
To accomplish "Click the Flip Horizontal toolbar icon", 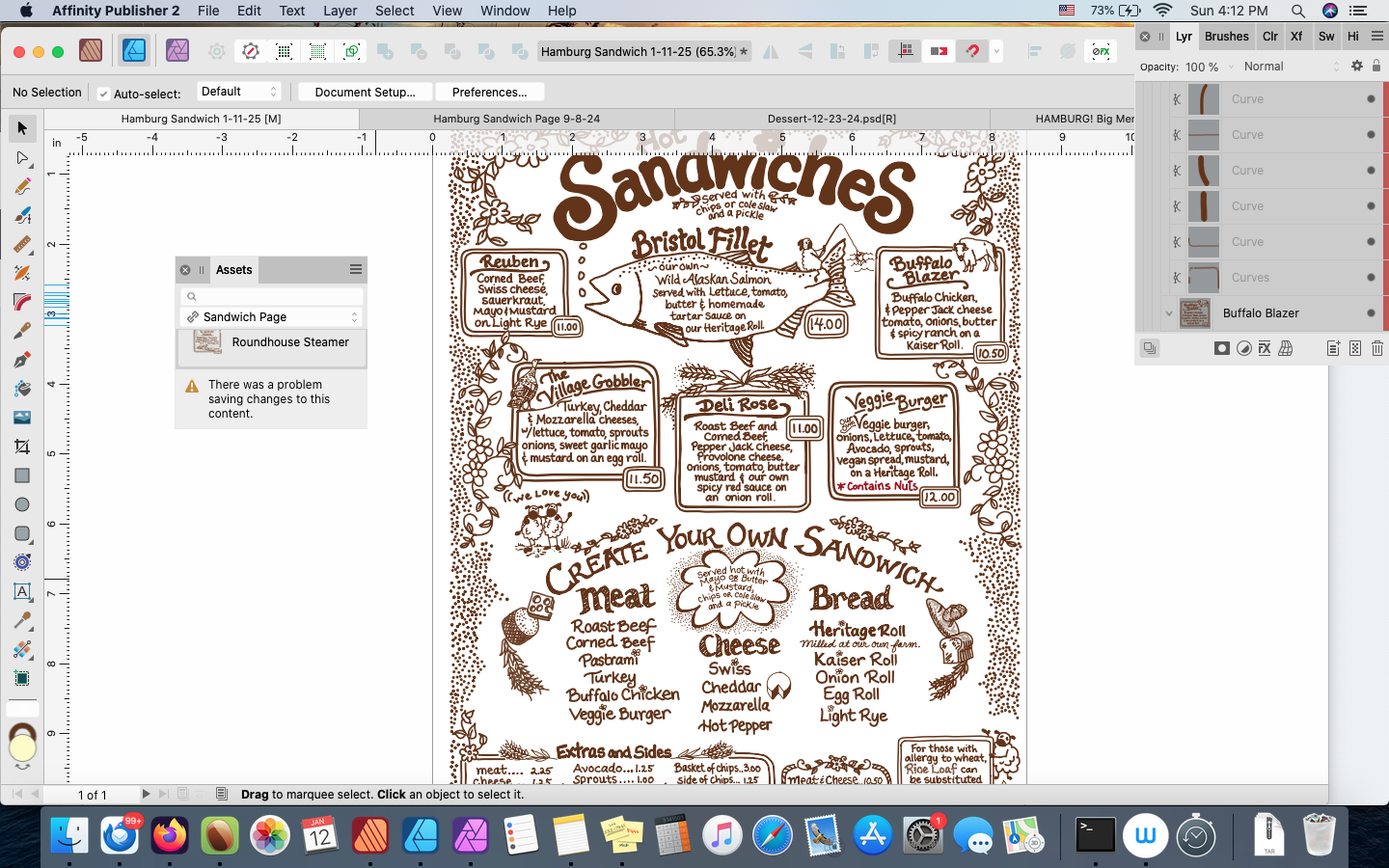I will tap(771, 51).
